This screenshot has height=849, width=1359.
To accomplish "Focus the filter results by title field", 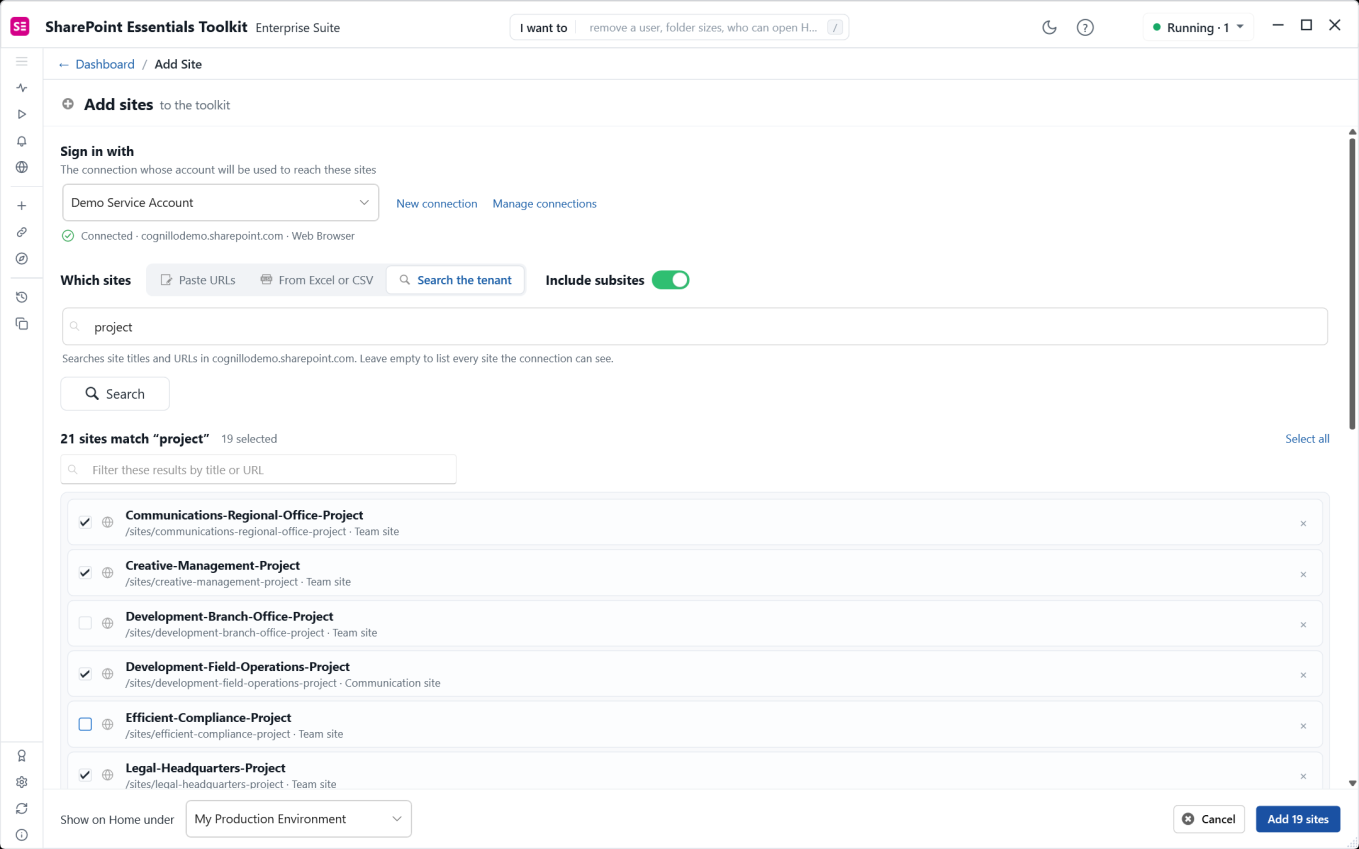I will 259,470.
